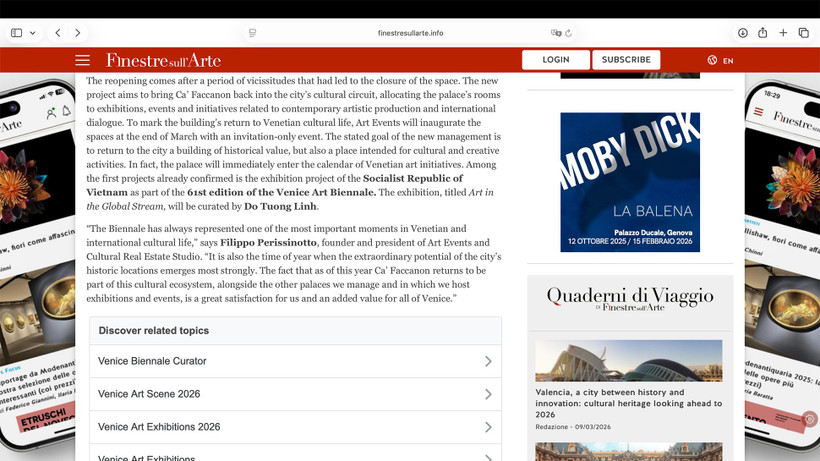820x461 pixels.
Task: Open the hamburger menu on Finestre sull'Arte
Action: pos(82,61)
